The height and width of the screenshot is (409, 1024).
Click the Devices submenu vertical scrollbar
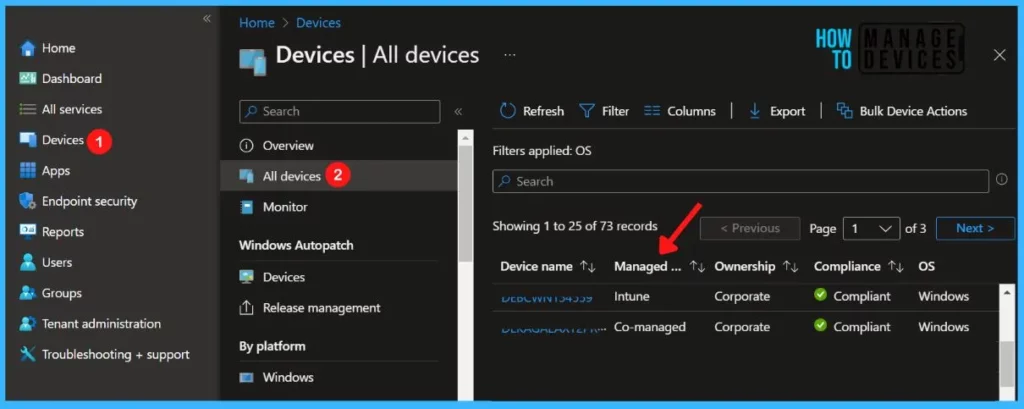click(465, 203)
